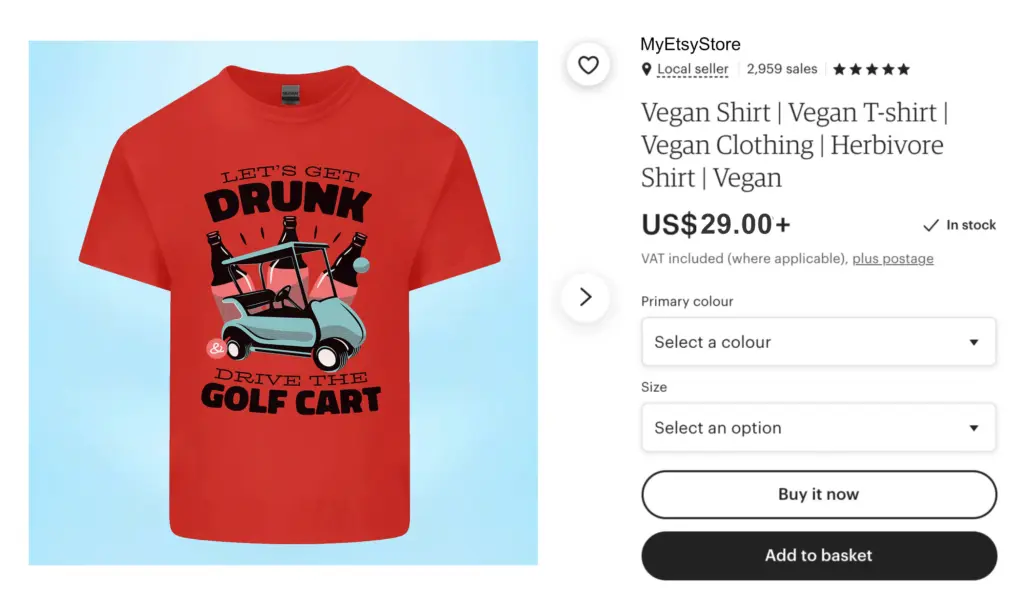Click the red T-shirt product image
Image resolution: width=1024 pixels, height=610 pixels.
pyautogui.click(x=290, y=300)
